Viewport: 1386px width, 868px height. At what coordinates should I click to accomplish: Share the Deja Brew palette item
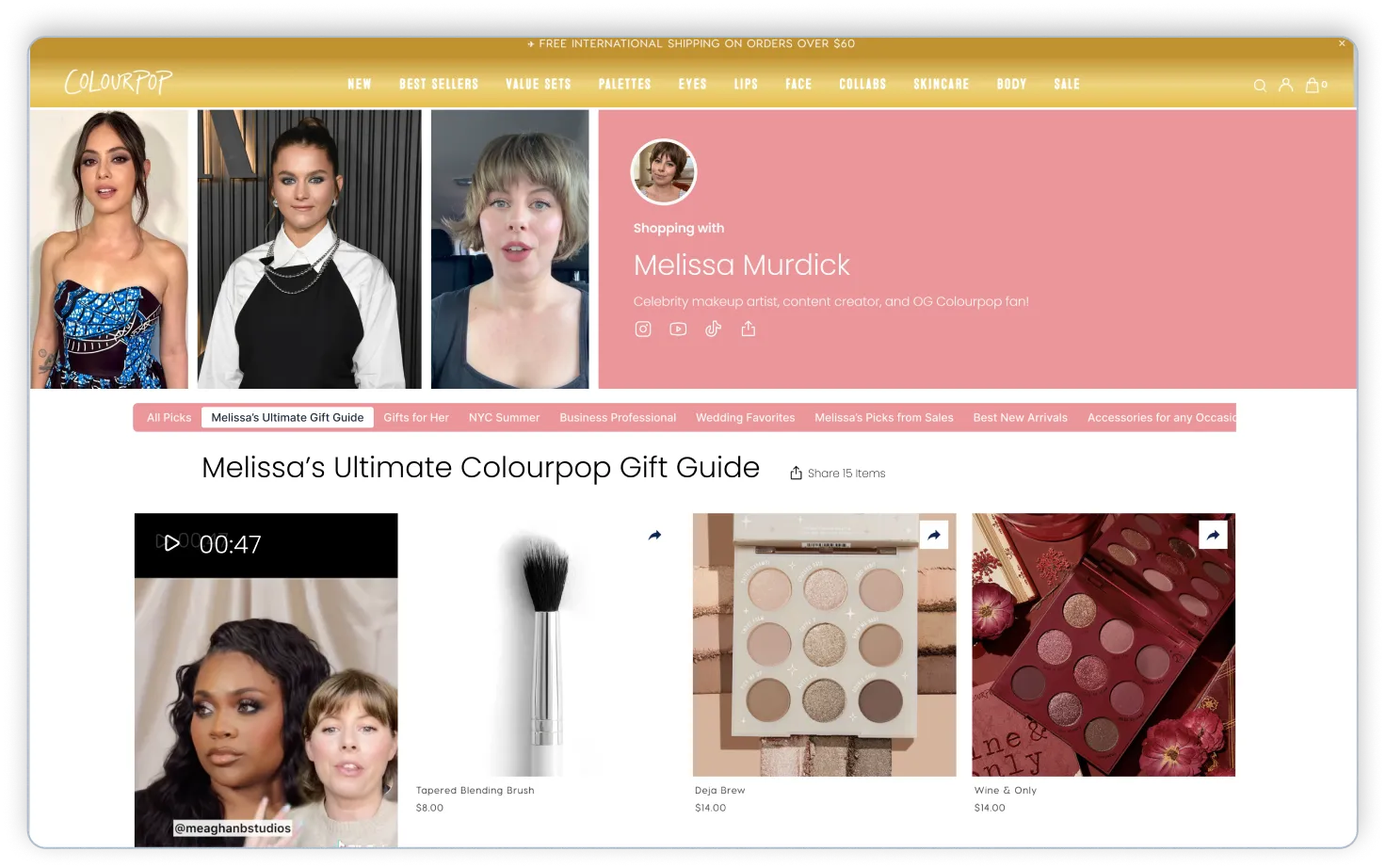pos(934,535)
